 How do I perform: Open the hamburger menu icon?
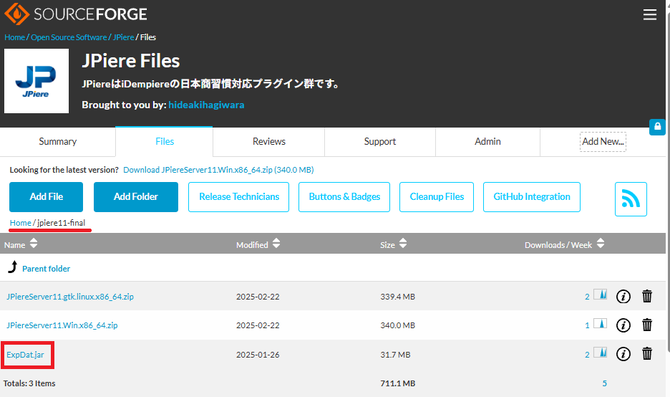649,15
